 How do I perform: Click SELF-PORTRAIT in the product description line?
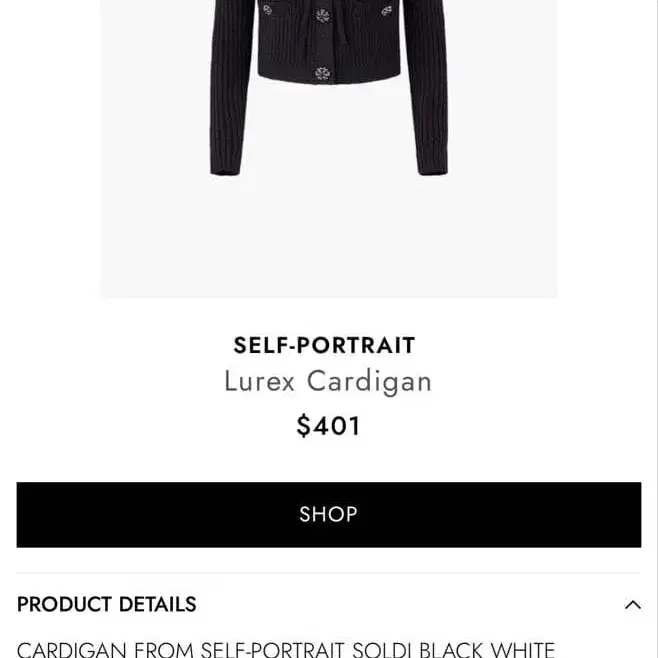coord(273,649)
